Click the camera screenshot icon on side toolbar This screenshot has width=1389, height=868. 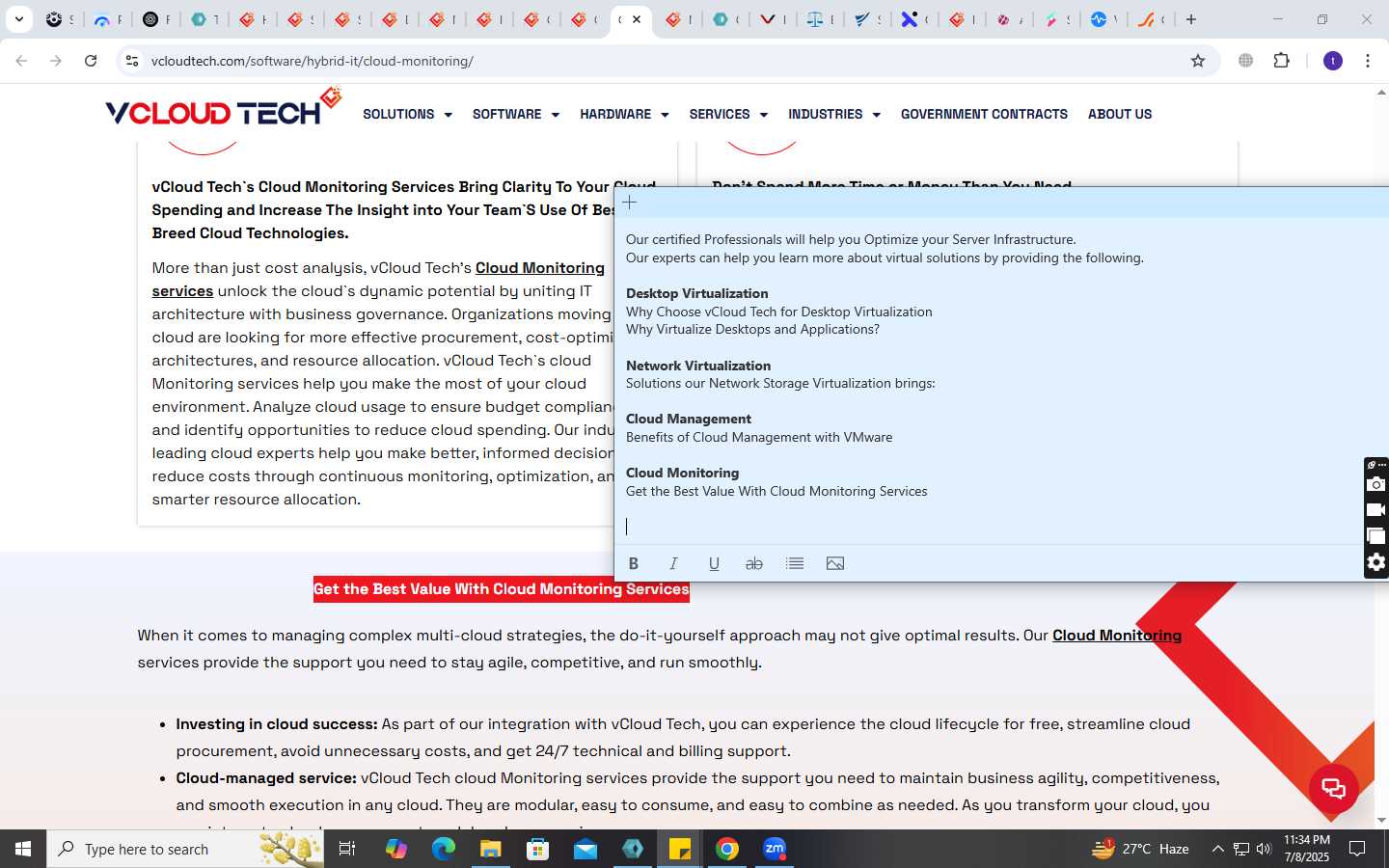(1376, 484)
